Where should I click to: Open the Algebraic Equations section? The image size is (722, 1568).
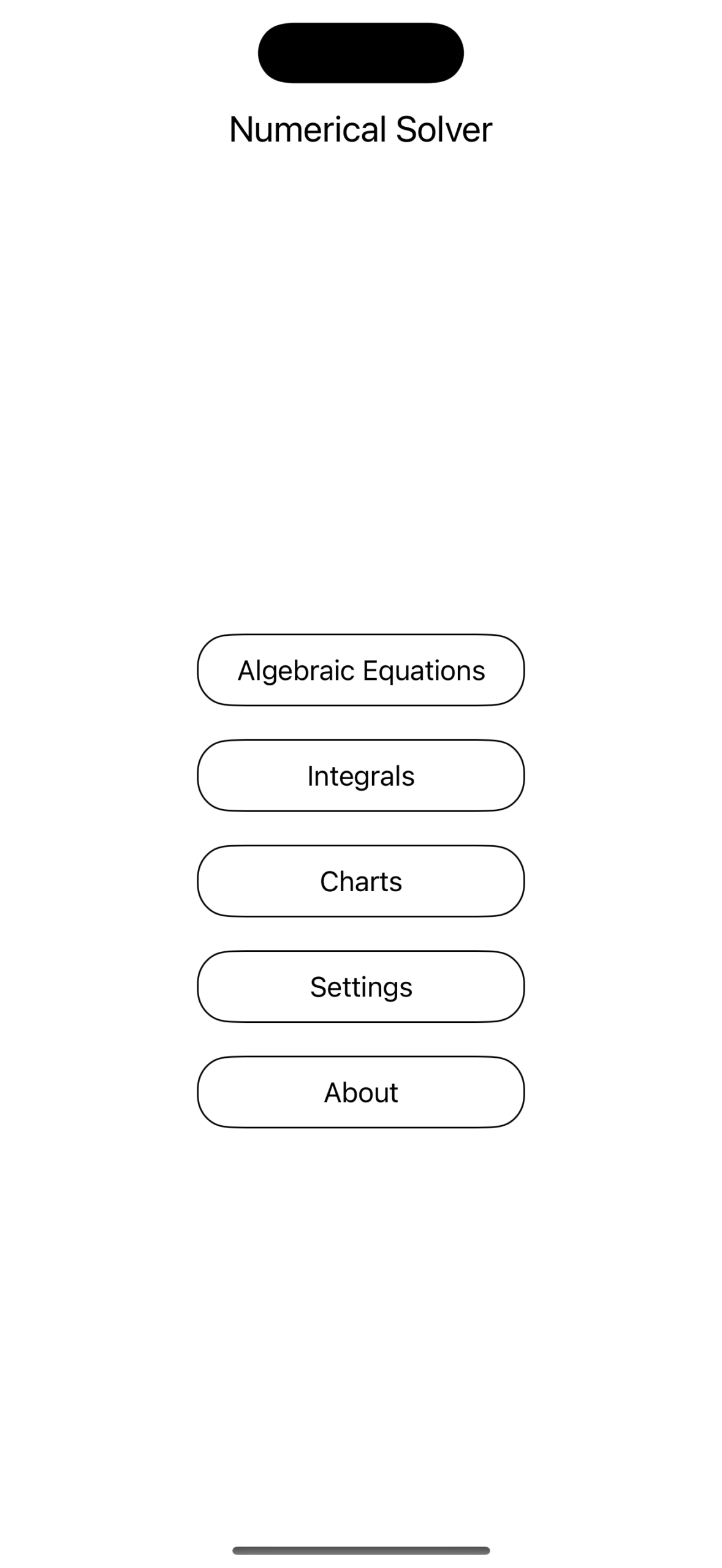[x=360, y=670]
